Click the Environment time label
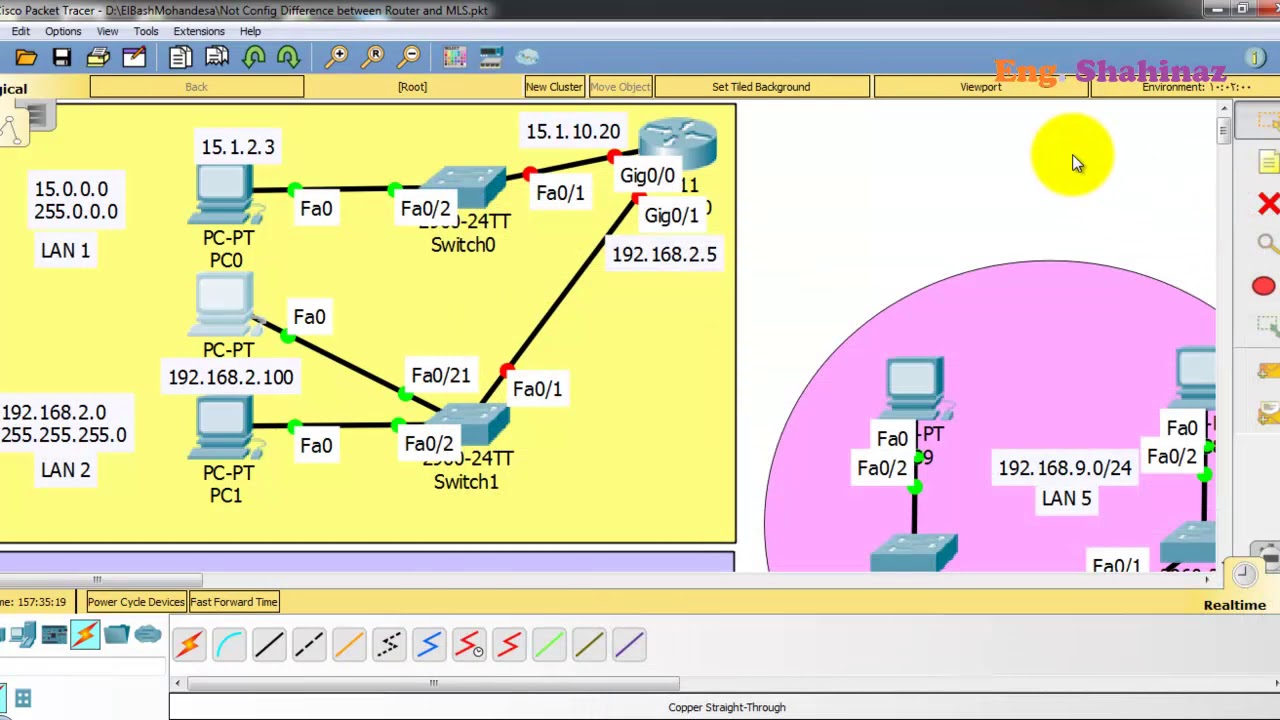The height and width of the screenshot is (720, 1280). point(1195,87)
